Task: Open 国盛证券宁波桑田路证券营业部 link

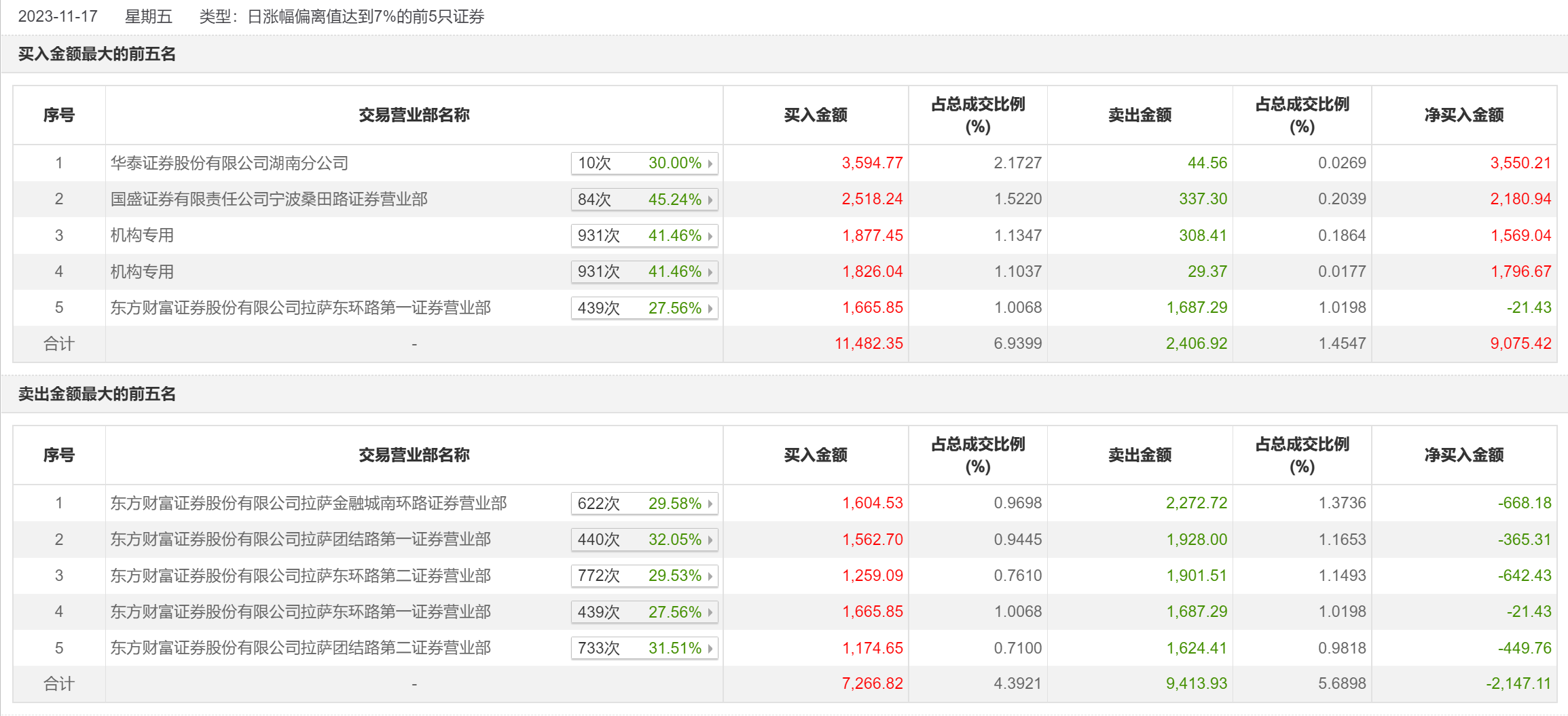Action: tap(269, 199)
